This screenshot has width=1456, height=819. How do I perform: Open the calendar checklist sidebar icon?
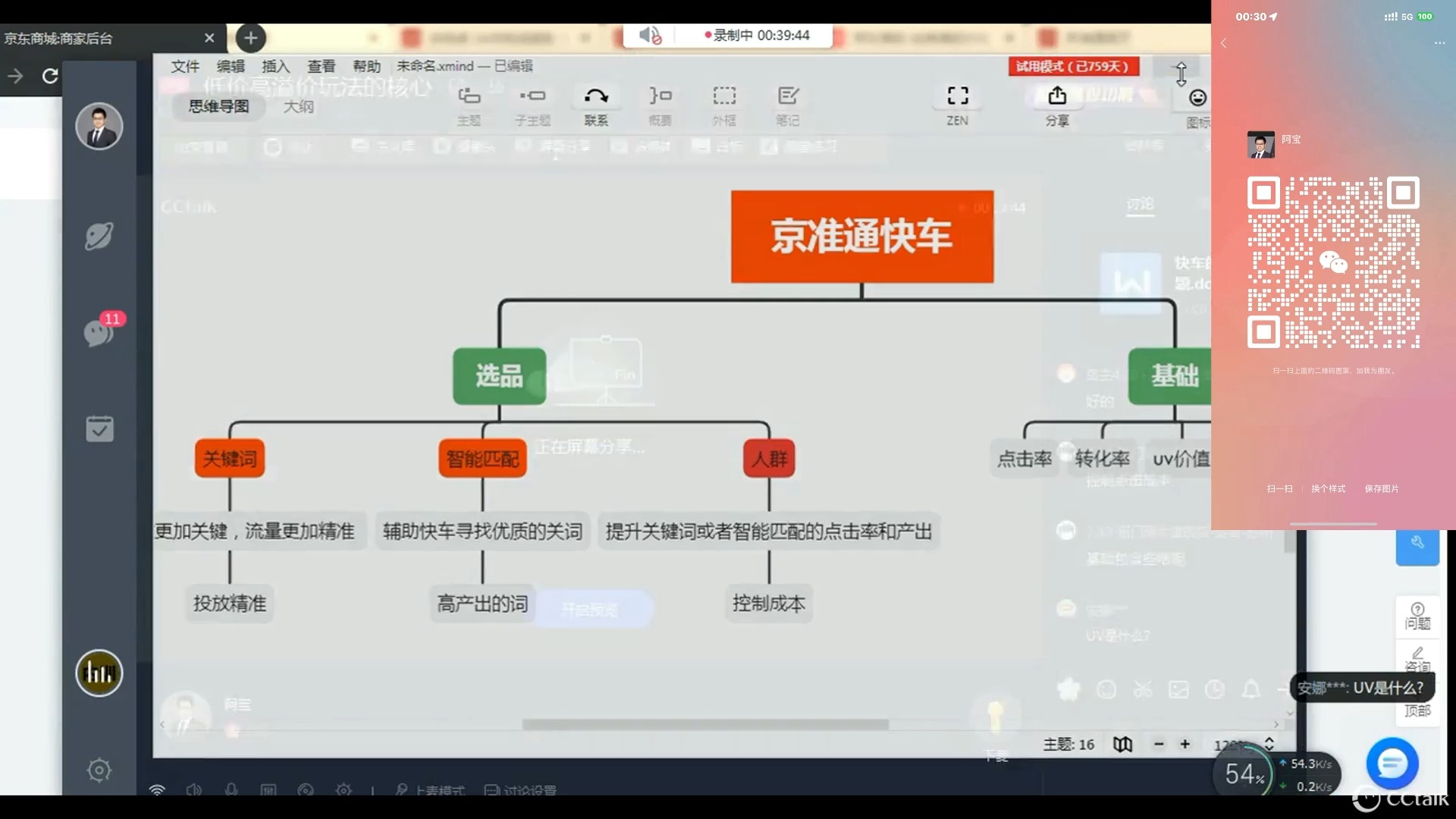[99, 429]
